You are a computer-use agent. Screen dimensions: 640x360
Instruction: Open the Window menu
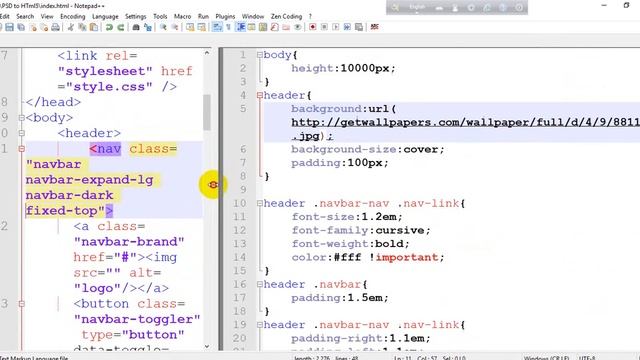coord(253,16)
